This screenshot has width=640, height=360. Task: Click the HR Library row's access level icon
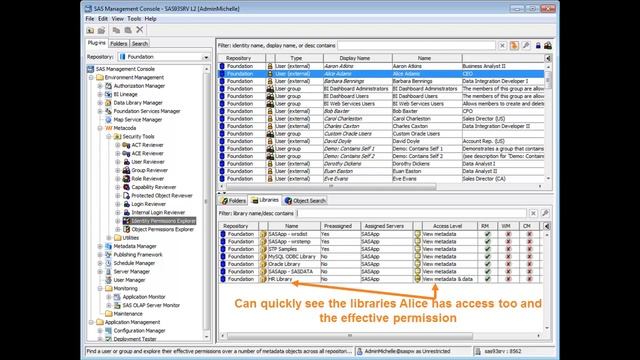418,279
